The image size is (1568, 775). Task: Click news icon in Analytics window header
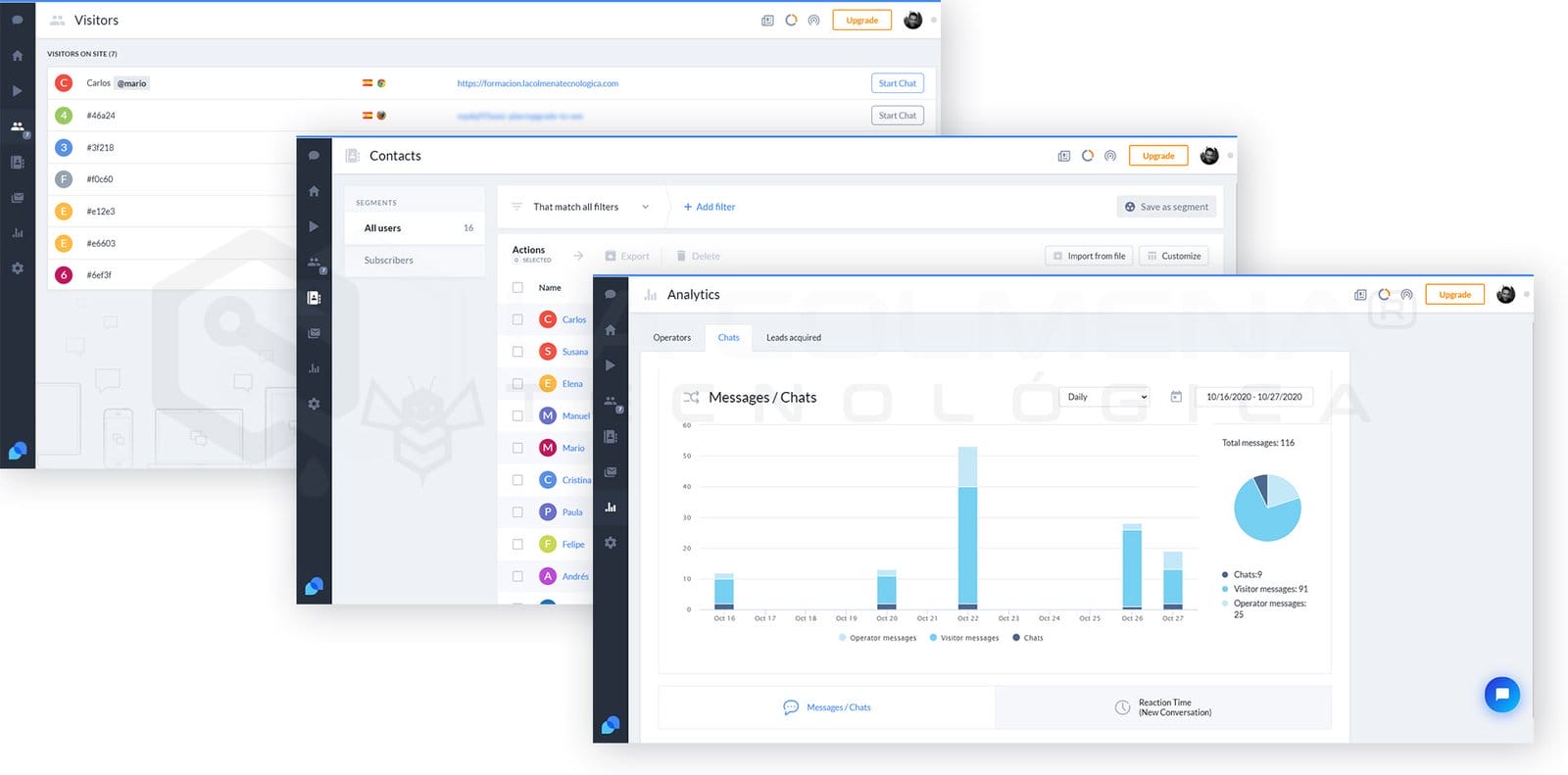tap(1360, 295)
